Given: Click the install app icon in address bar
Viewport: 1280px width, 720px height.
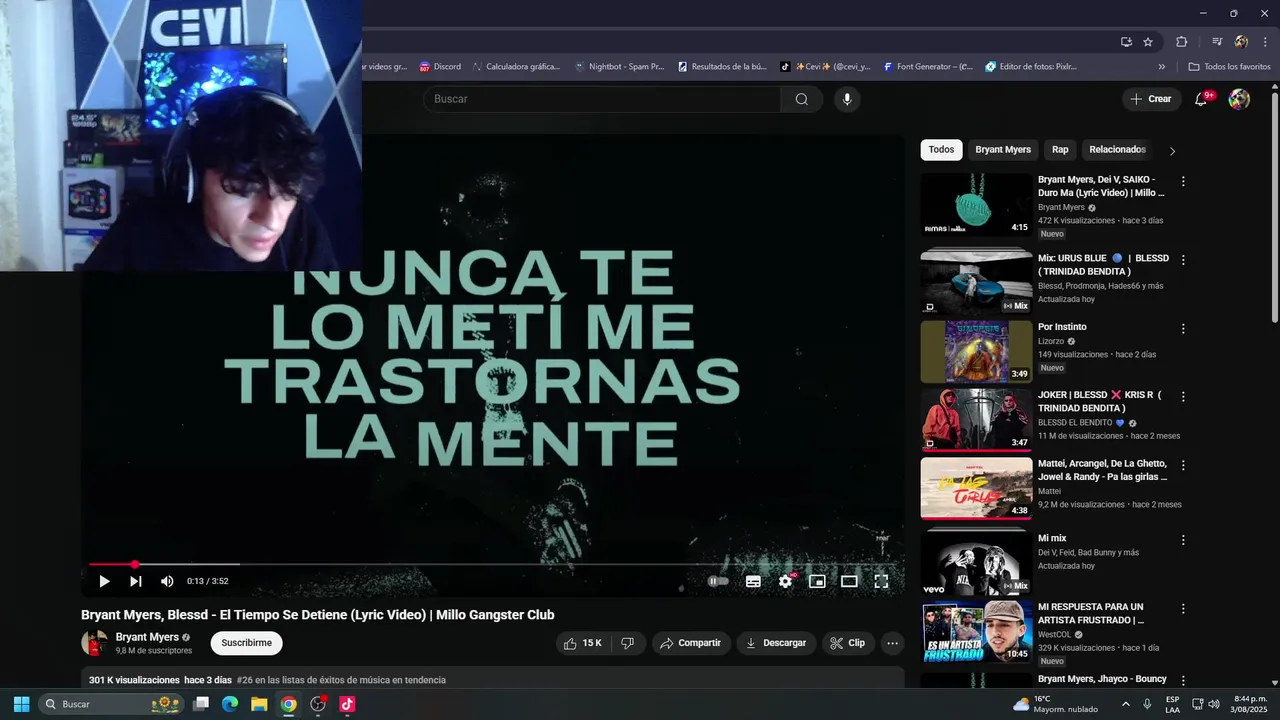Looking at the screenshot, I should click(x=1126, y=42).
